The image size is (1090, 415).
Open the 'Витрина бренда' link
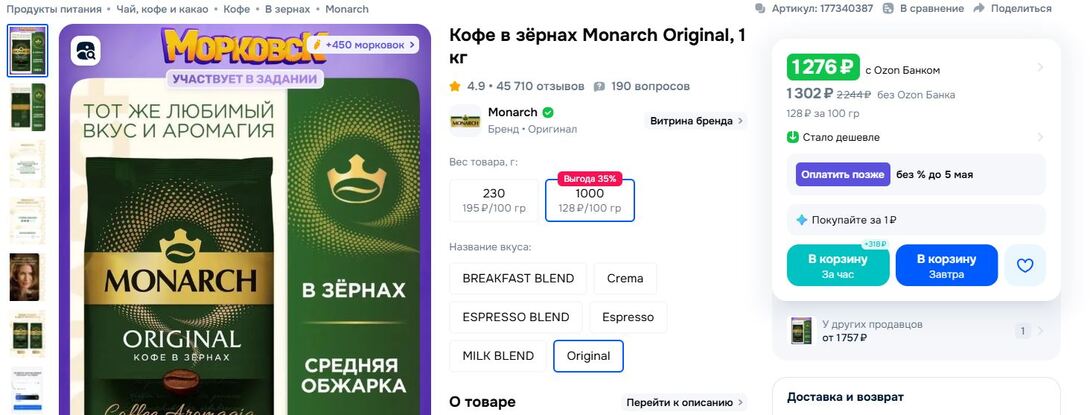coord(697,121)
